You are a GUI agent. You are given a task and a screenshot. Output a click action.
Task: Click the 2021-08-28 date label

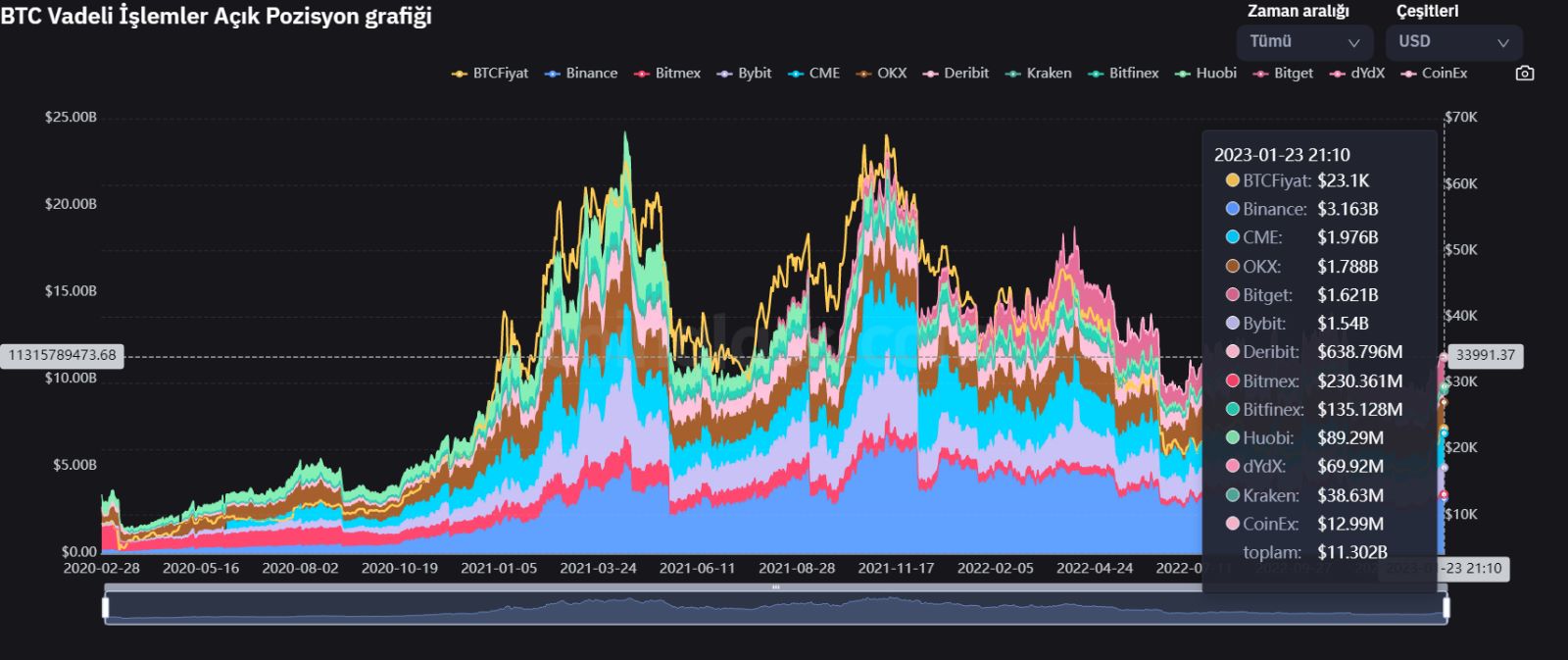(797, 568)
